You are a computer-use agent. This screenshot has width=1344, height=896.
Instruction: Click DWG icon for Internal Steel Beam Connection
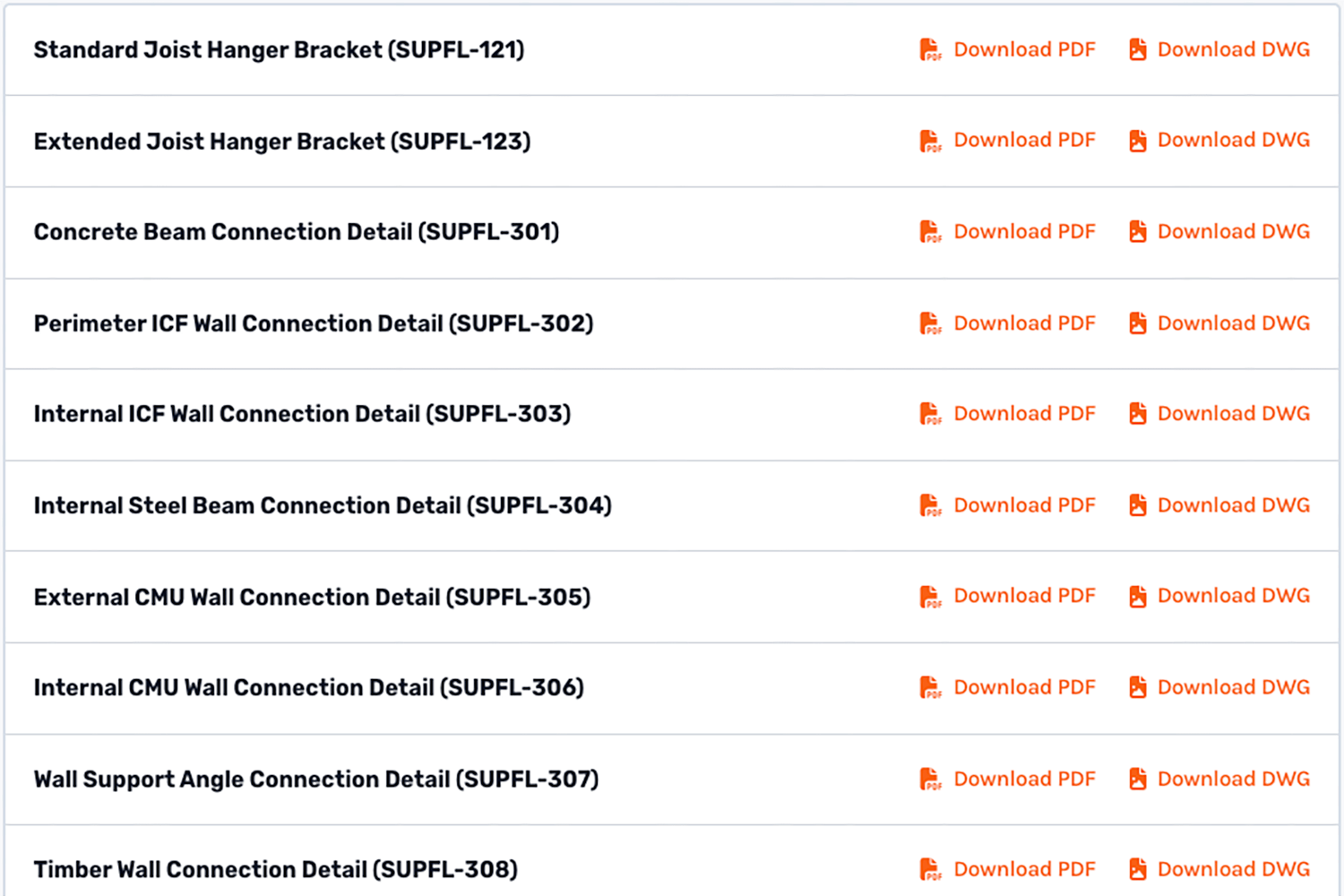pos(1138,505)
